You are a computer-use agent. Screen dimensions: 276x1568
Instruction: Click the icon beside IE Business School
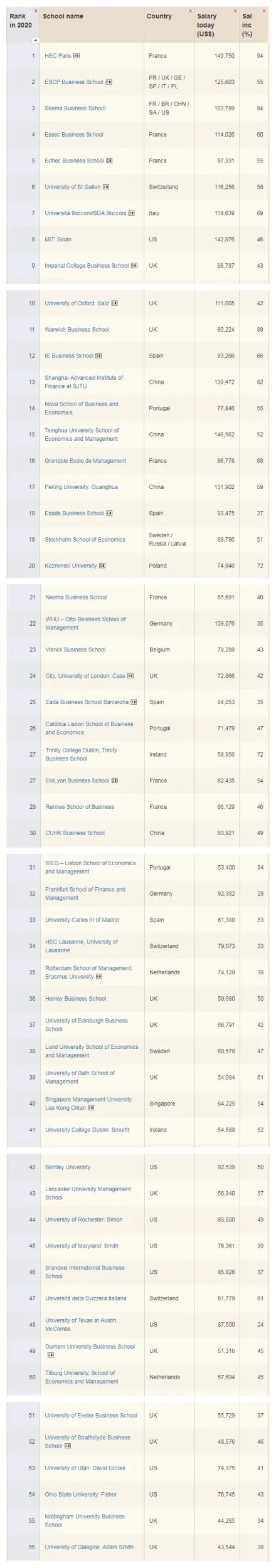pos(99,356)
